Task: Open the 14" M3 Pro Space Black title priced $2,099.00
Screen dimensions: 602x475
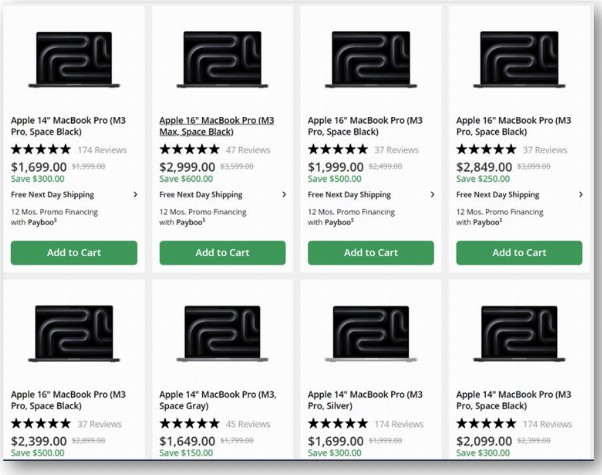Action: pos(514,400)
